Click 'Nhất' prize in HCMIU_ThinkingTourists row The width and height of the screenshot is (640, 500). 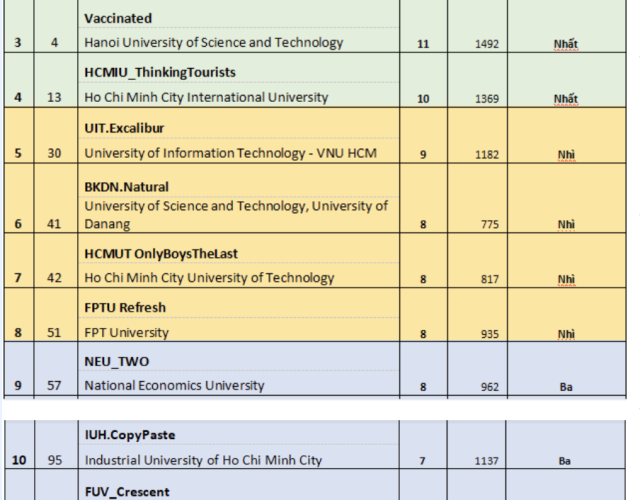click(x=566, y=99)
